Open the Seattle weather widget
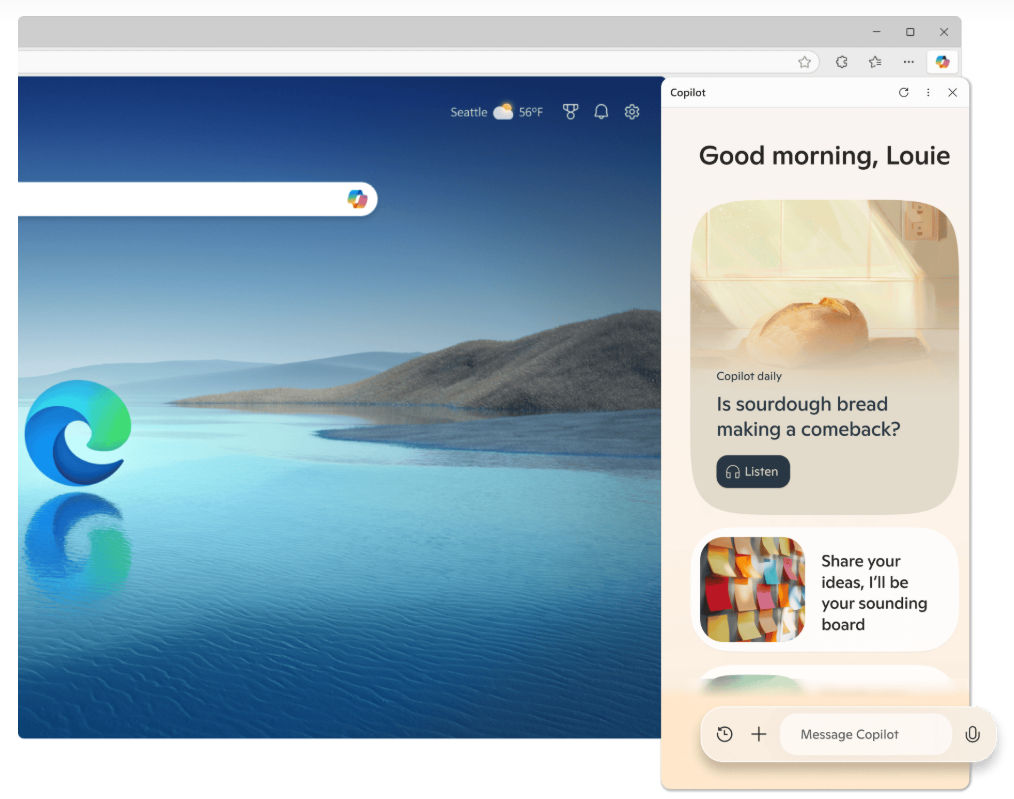 coord(496,112)
